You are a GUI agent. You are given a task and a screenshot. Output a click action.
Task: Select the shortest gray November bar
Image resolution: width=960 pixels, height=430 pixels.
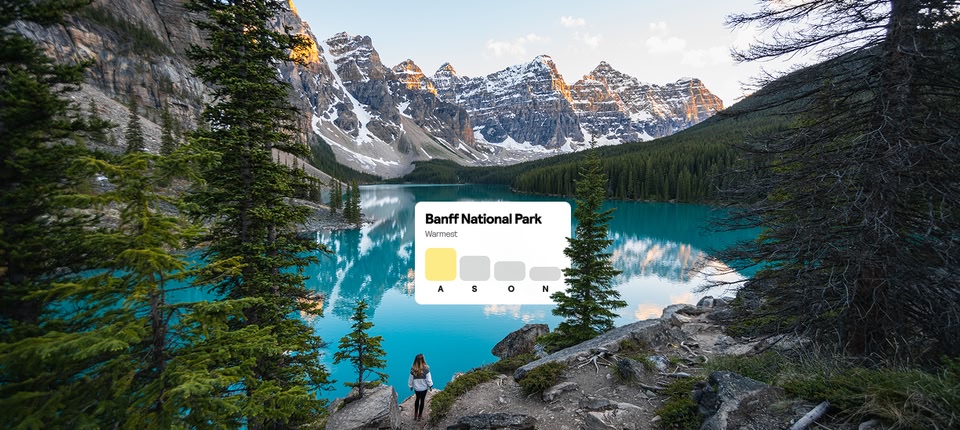545,274
